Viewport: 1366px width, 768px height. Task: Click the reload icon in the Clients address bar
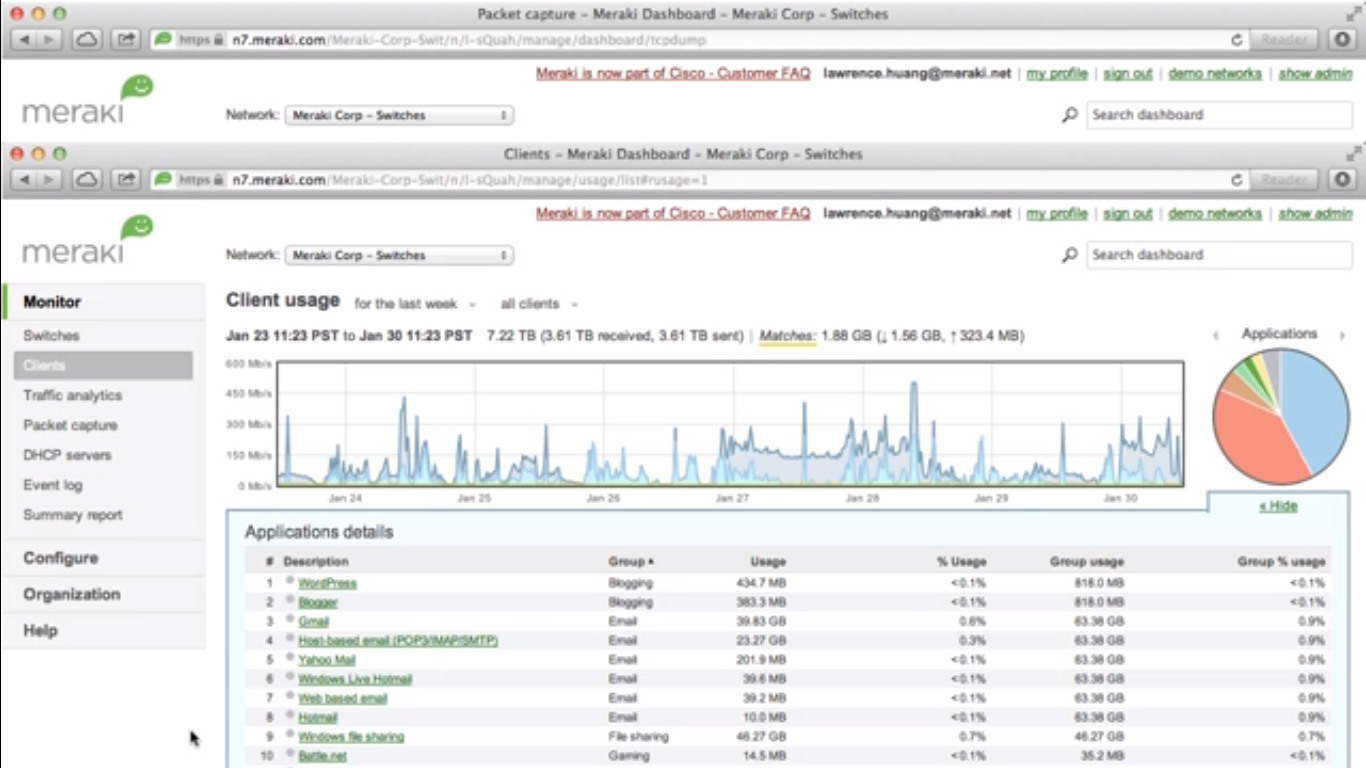tap(1237, 180)
